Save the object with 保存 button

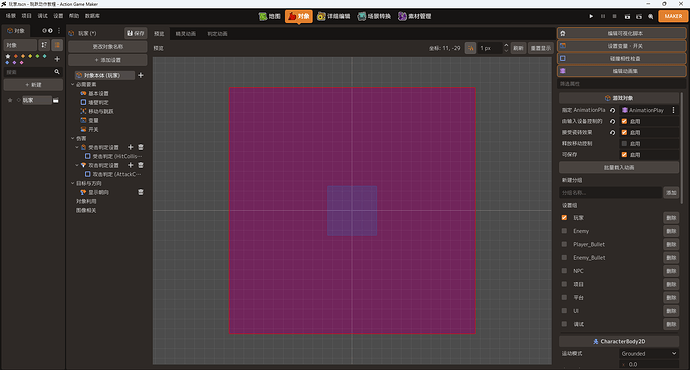(136, 33)
